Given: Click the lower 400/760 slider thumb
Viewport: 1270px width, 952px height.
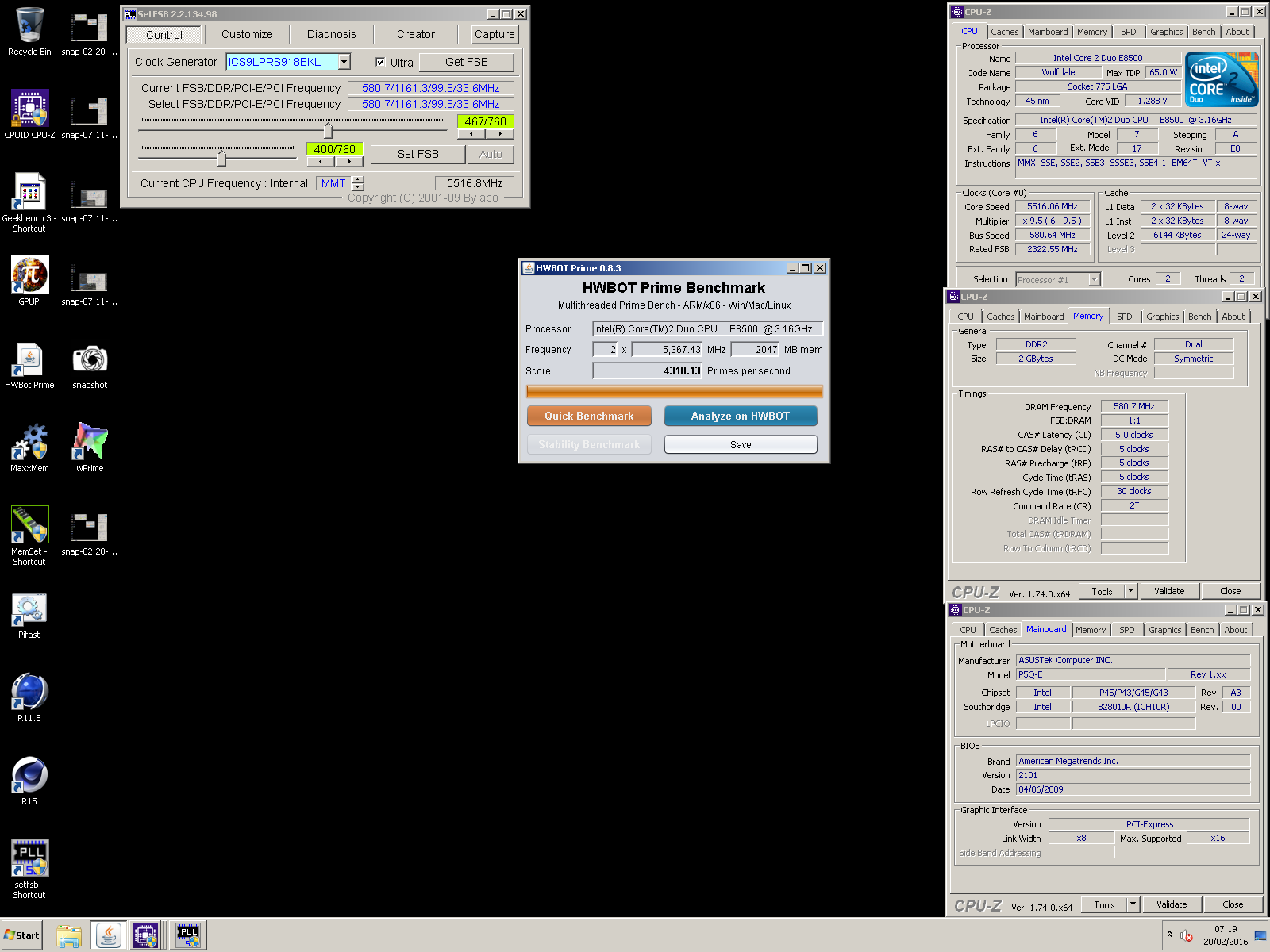Looking at the screenshot, I should click(x=221, y=158).
